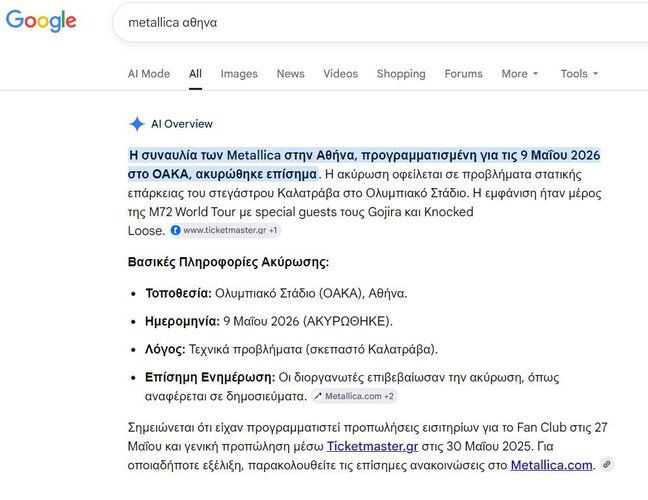Click the Βασικές Πληροφορίες Ακύρωσης heading
Image resolution: width=648 pixels, height=500 pixels.
click(228, 262)
